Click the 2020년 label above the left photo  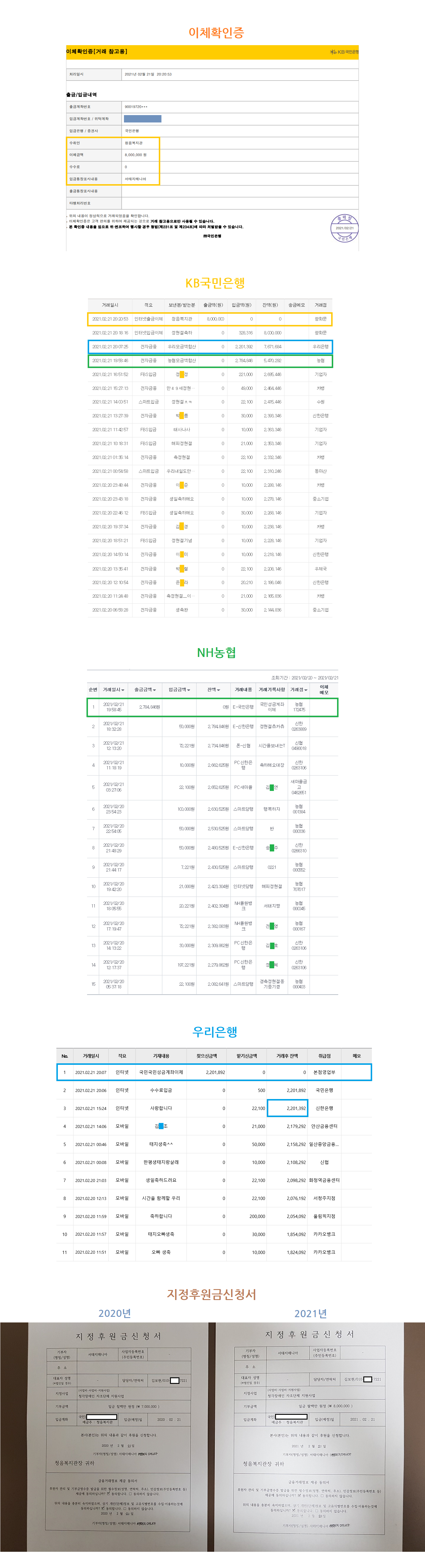coord(115,1313)
